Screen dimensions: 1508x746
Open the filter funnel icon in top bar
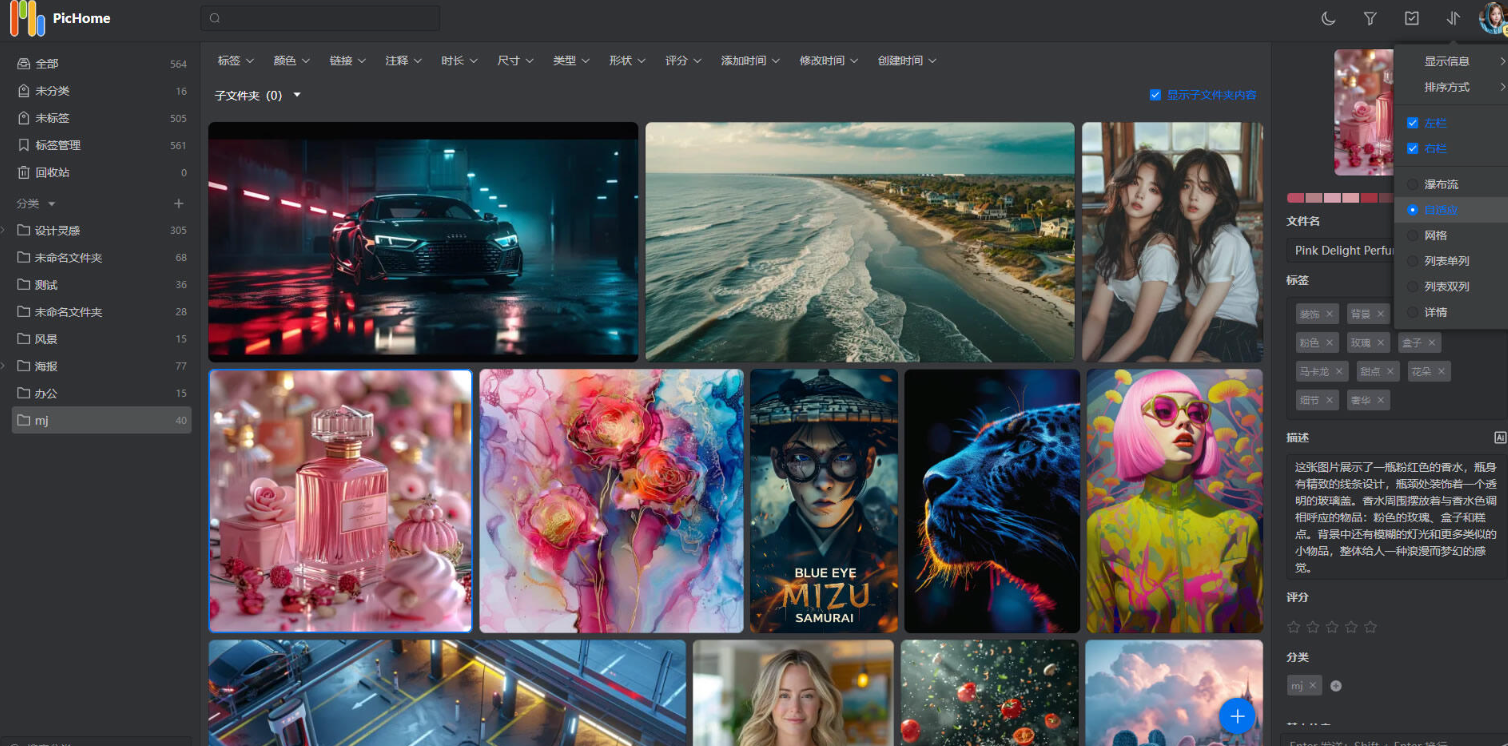tap(1370, 18)
